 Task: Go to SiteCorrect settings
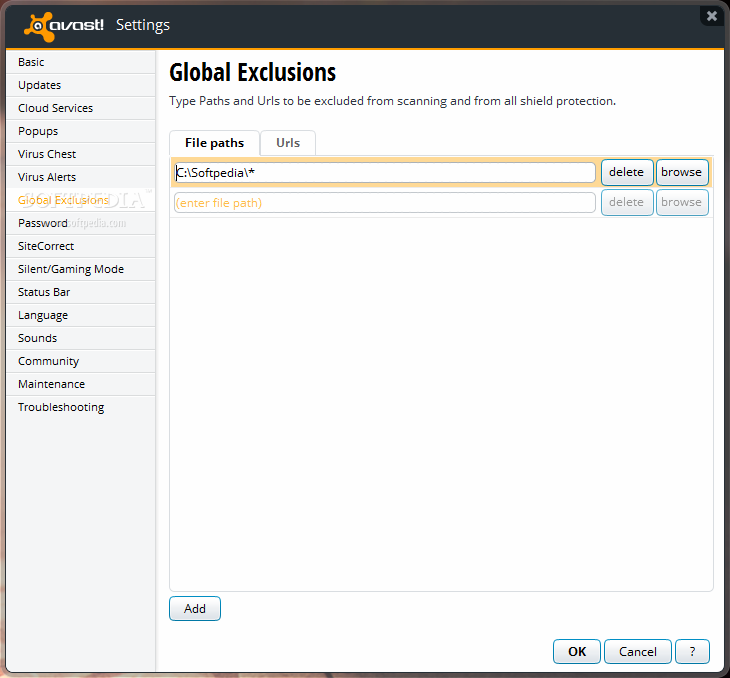click(x=81, y=246)
